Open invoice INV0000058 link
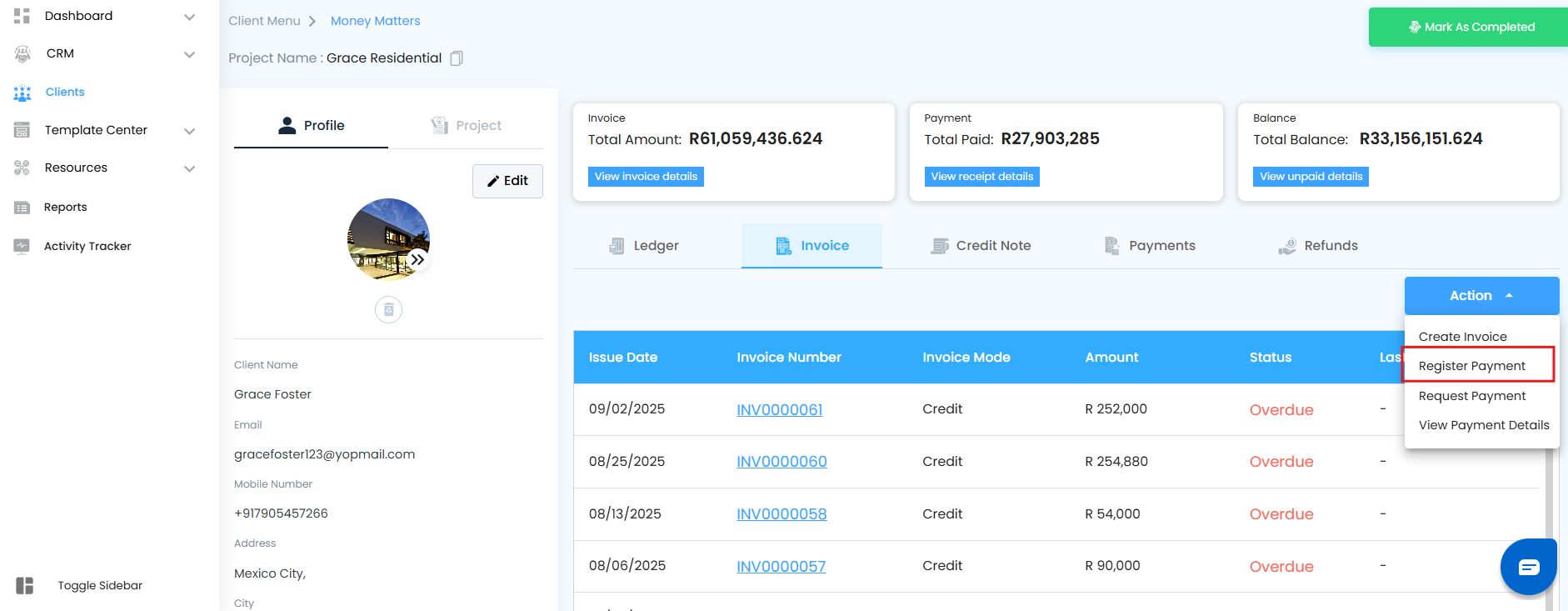 click(782, 514)
